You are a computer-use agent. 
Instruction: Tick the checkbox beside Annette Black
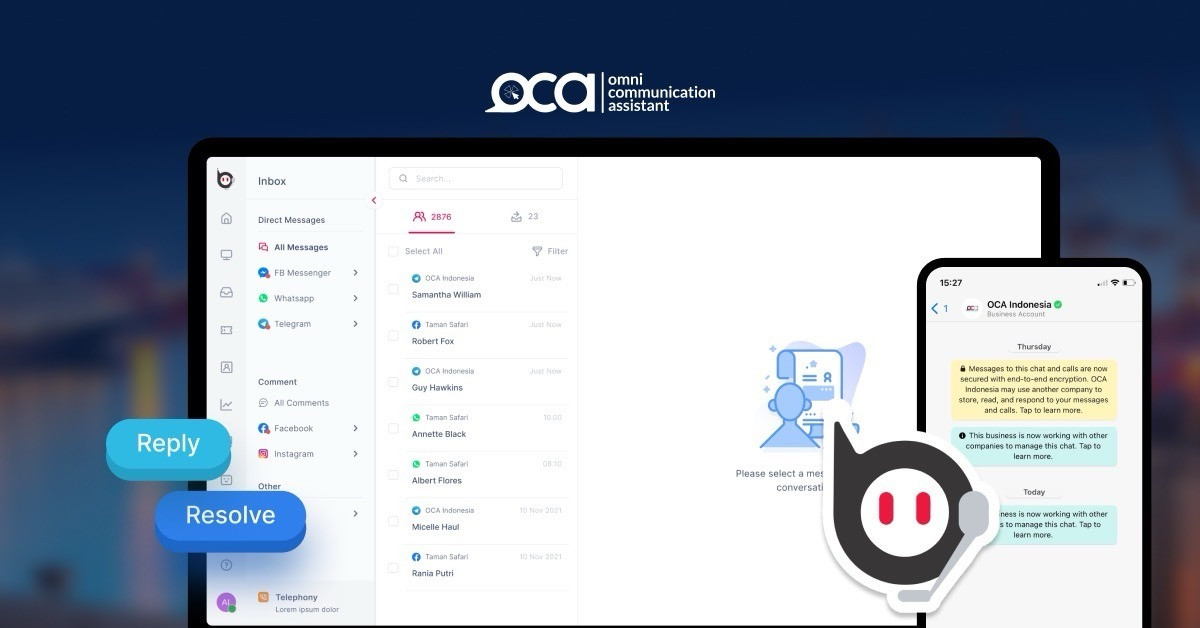click(x=393, y=428)
